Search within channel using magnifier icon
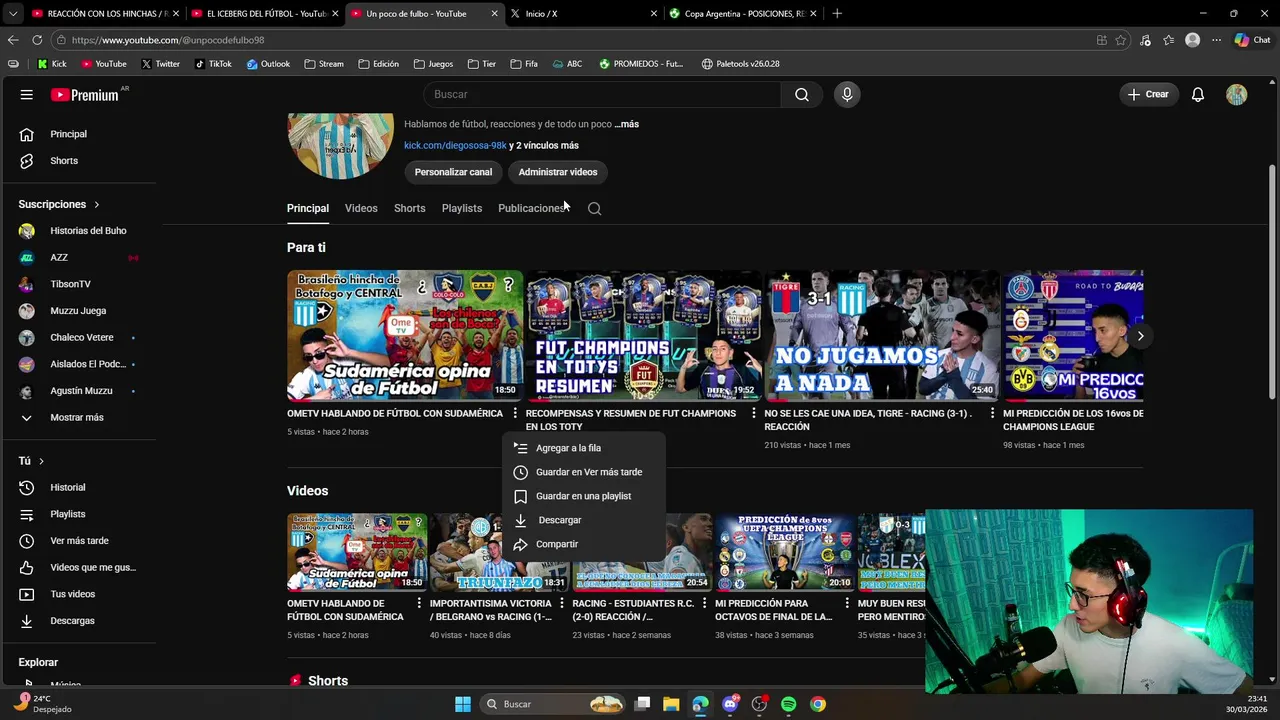The image size is (1280, 720). coord(594,208)
